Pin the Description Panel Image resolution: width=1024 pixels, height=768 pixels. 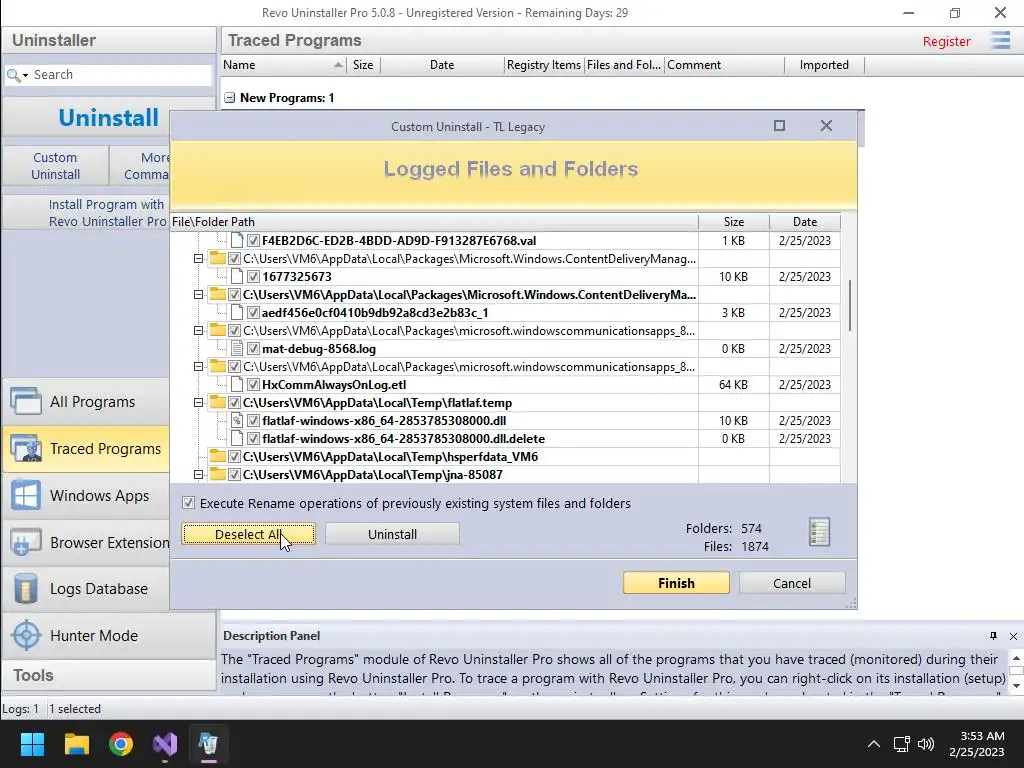click(993, 636)
